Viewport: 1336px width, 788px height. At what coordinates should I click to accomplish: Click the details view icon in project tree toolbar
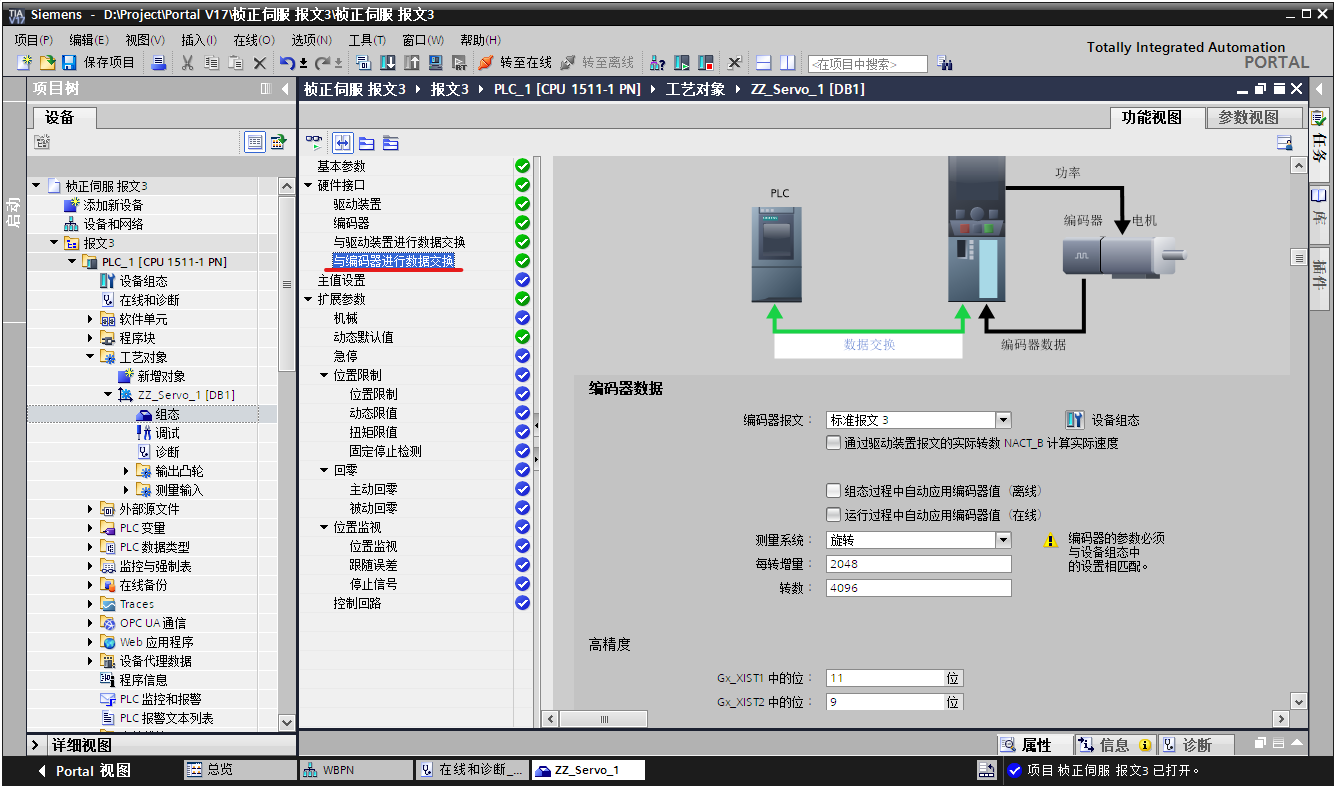click(256, 142)
